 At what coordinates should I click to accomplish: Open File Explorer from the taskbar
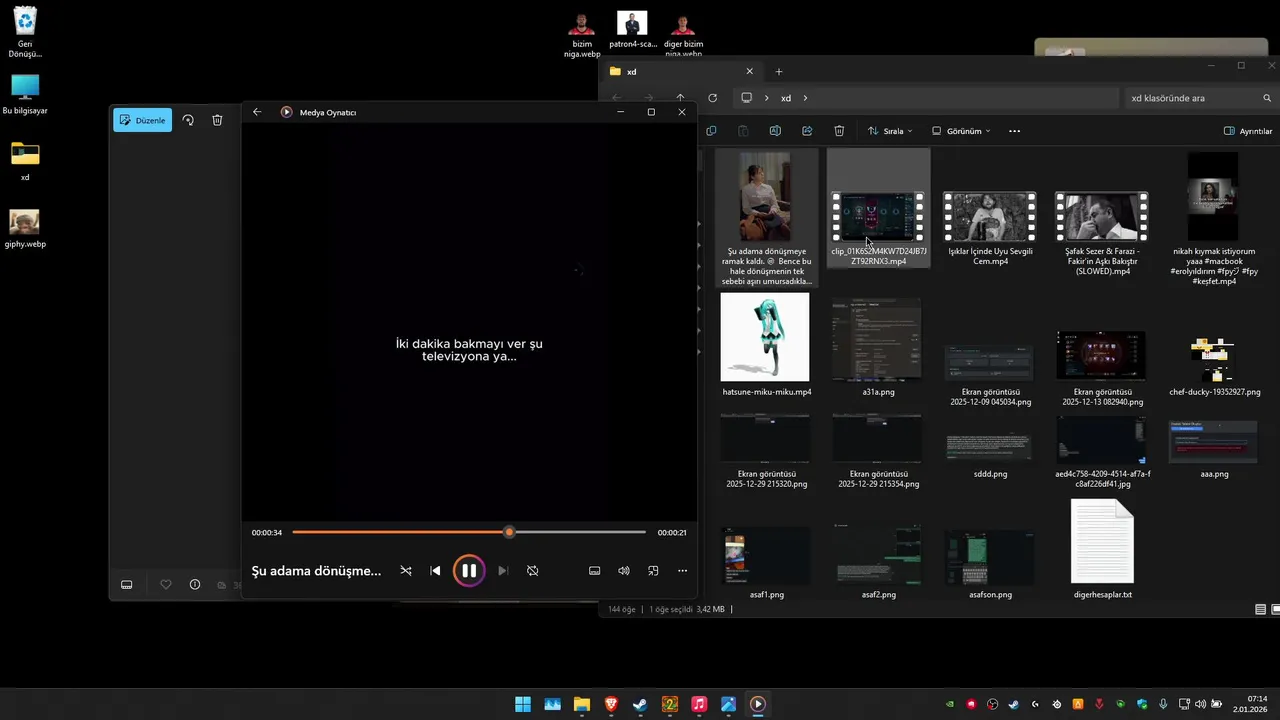[x=581, y=704]
